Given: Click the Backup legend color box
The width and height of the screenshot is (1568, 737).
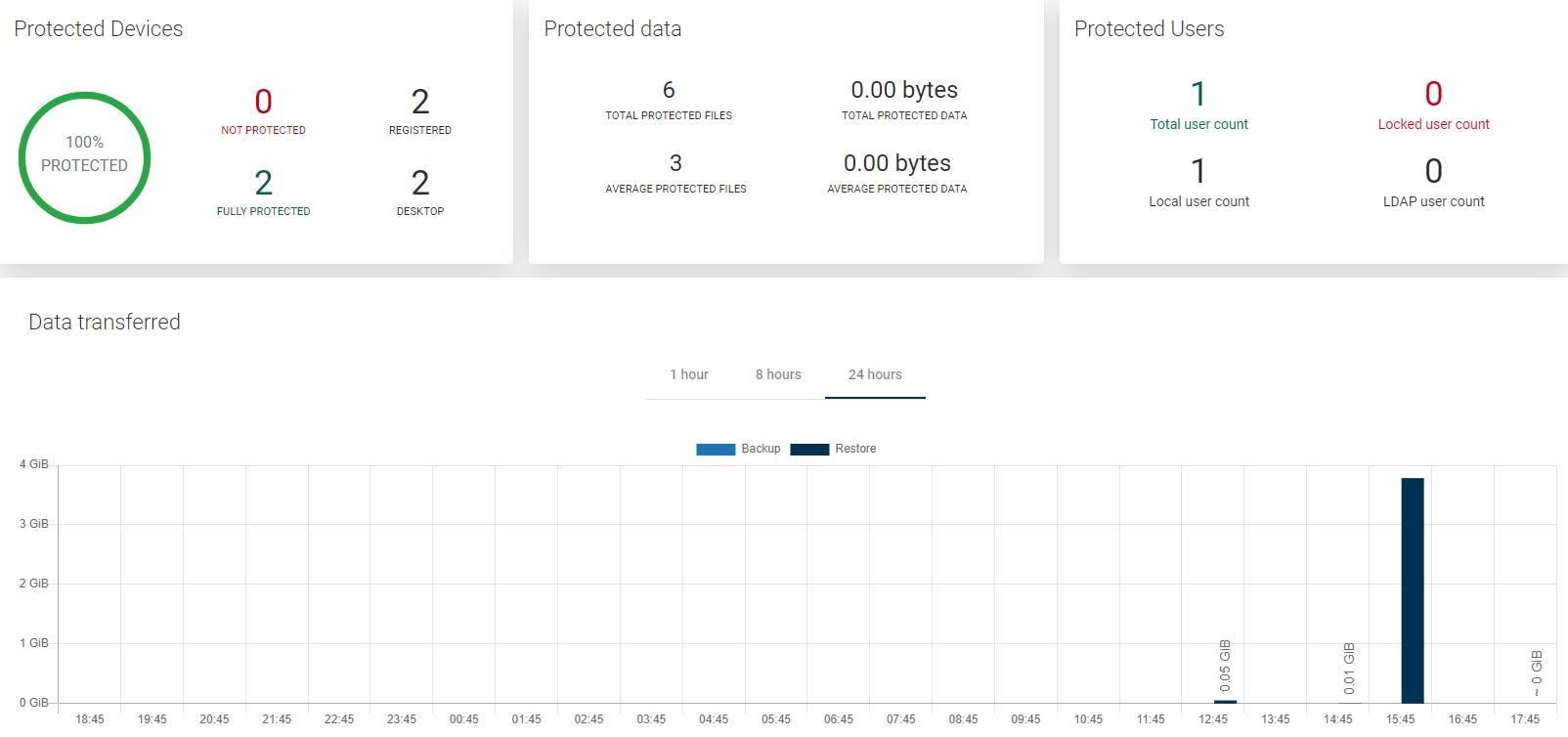Looking at the screenshot, I should point(715,450).
